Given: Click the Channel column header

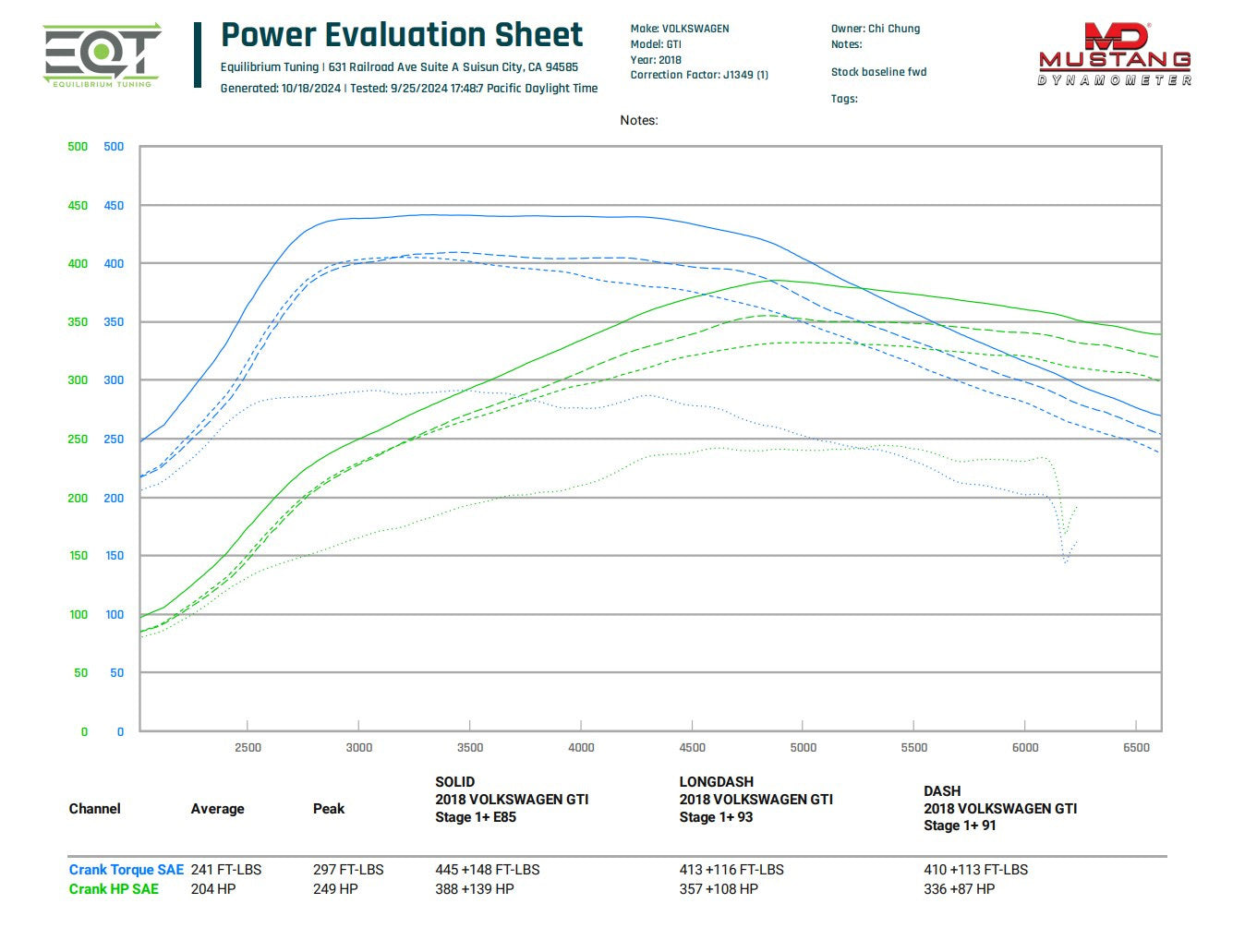Looking at the screenshot, I should [x=95, y=809].
